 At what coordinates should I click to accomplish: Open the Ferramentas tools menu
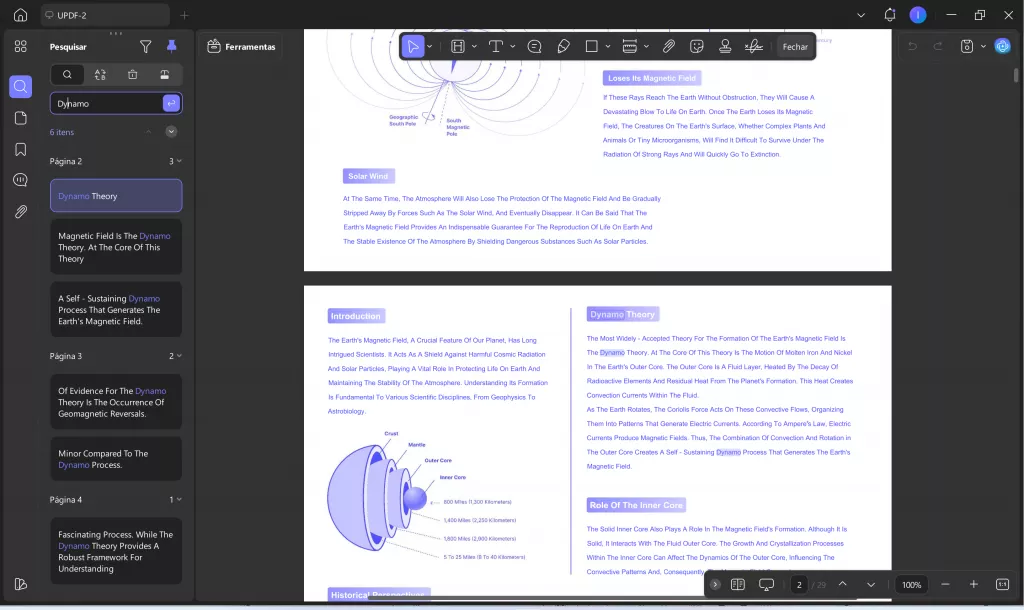click(x=242, y=46)
